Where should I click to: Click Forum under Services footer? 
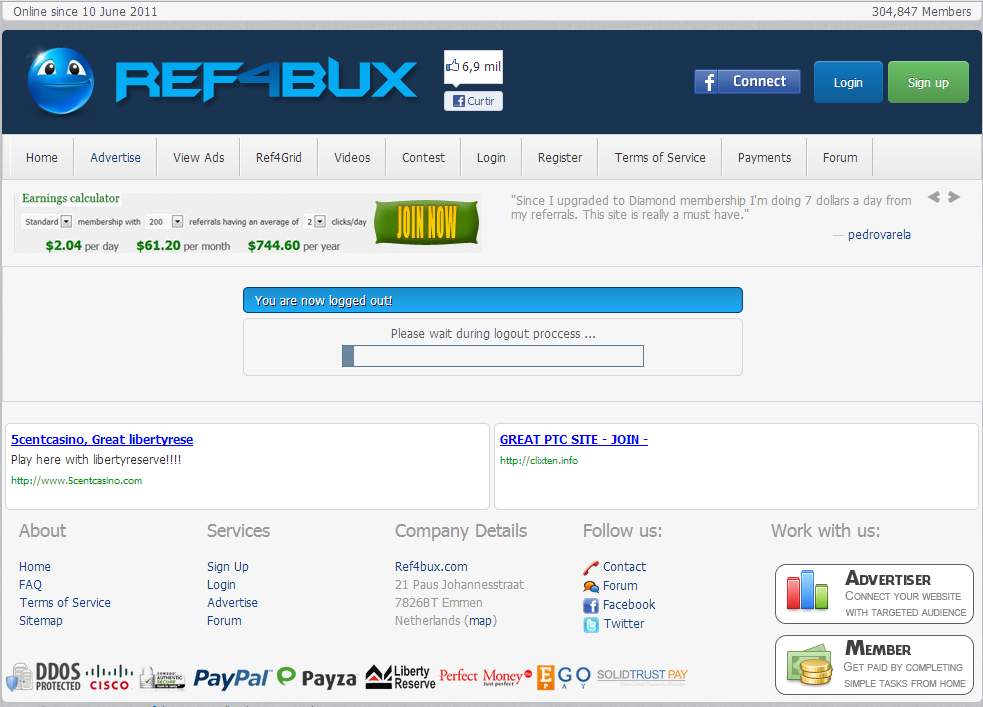(x=224, y=621)
